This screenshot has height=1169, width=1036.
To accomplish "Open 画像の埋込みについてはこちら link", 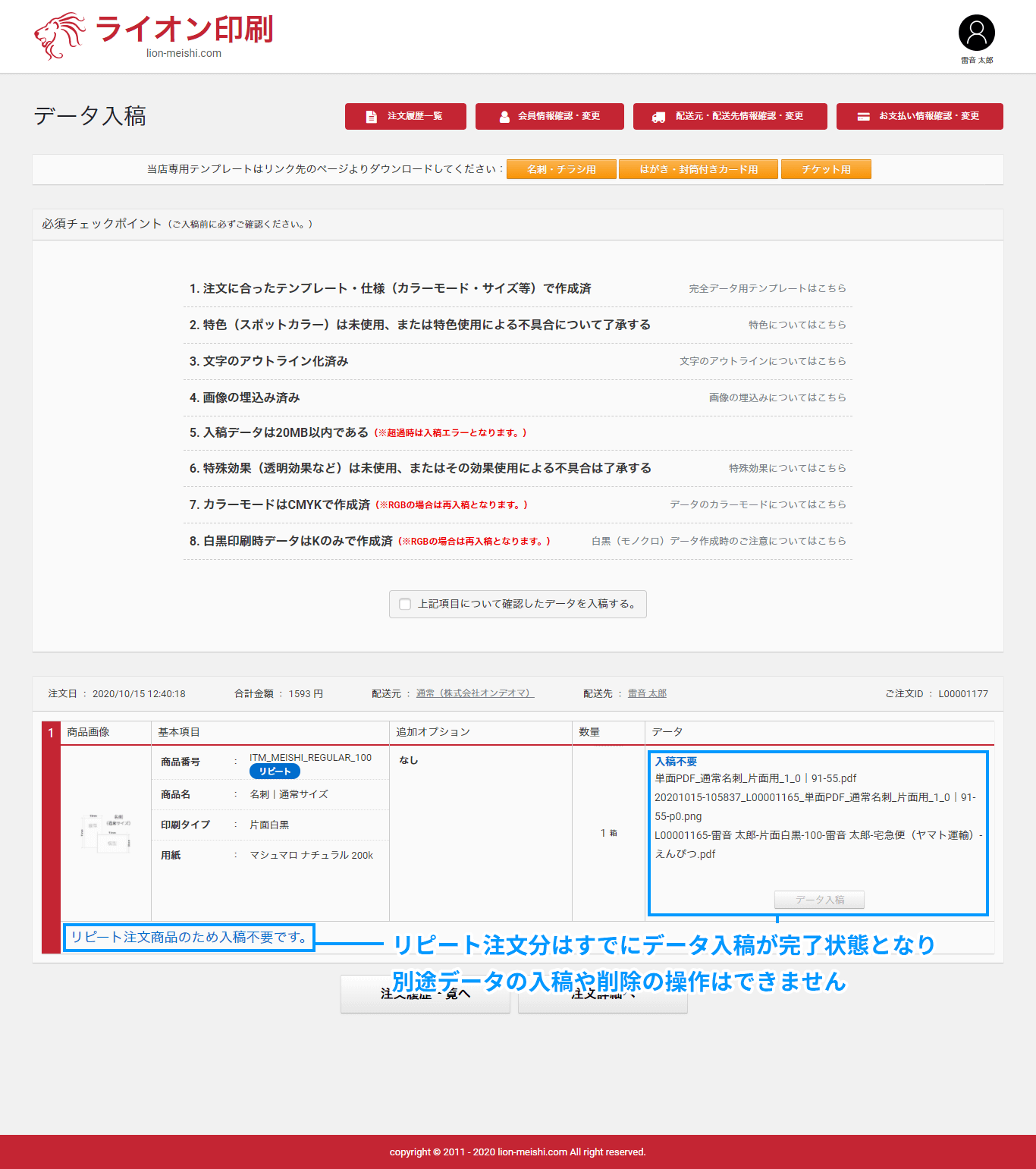I will (x=777, y=398).
